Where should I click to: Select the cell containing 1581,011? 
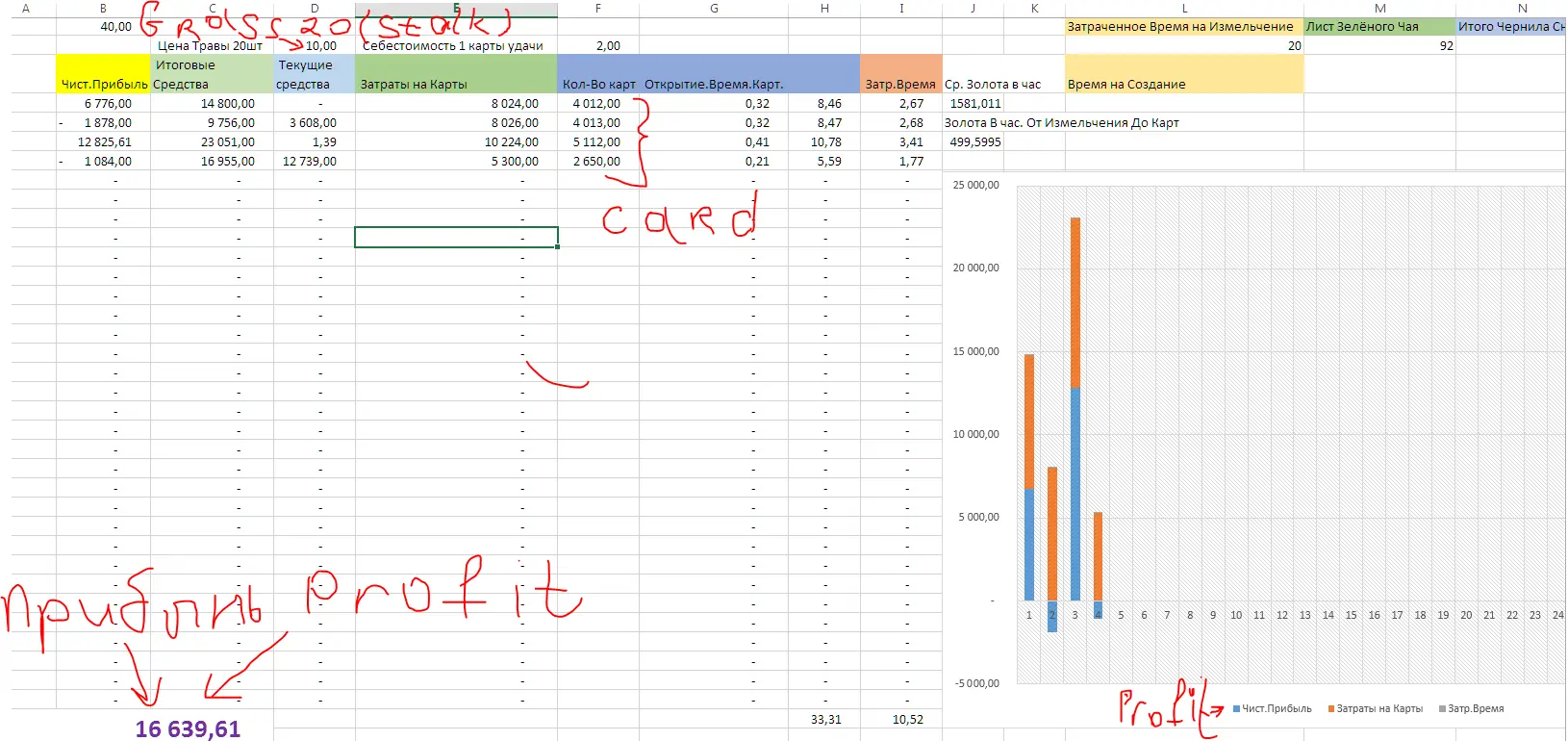click(x=974, y=103)
